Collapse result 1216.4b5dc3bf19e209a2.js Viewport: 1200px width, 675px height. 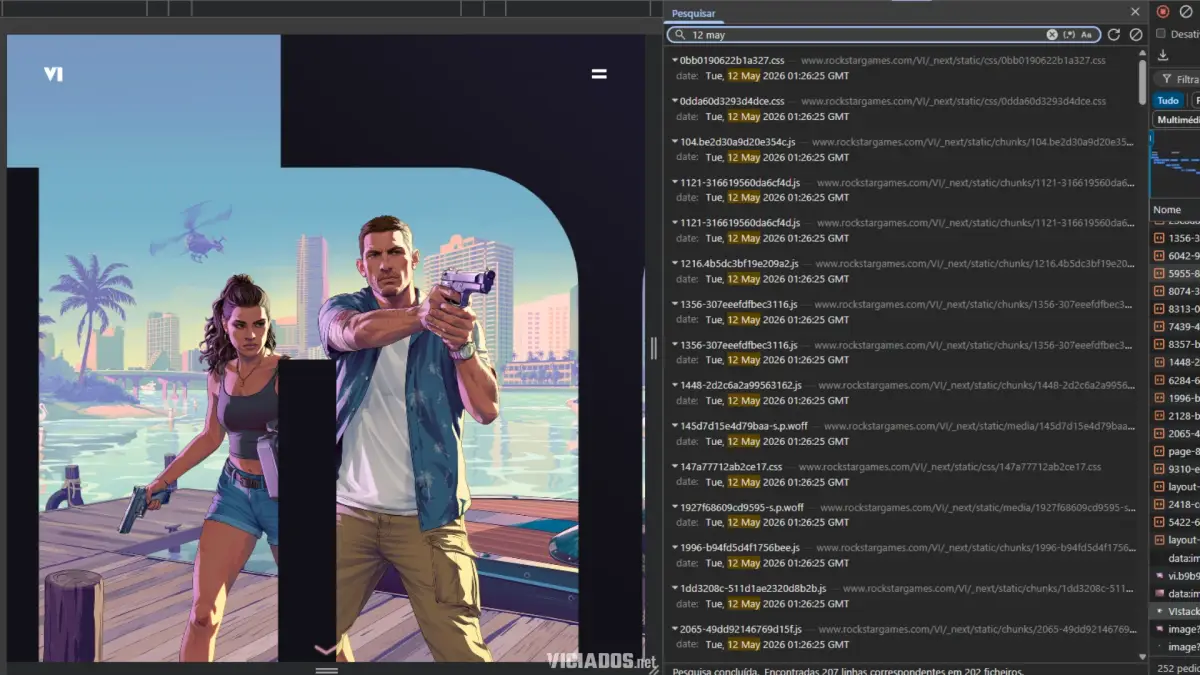(x=675, y=263)
